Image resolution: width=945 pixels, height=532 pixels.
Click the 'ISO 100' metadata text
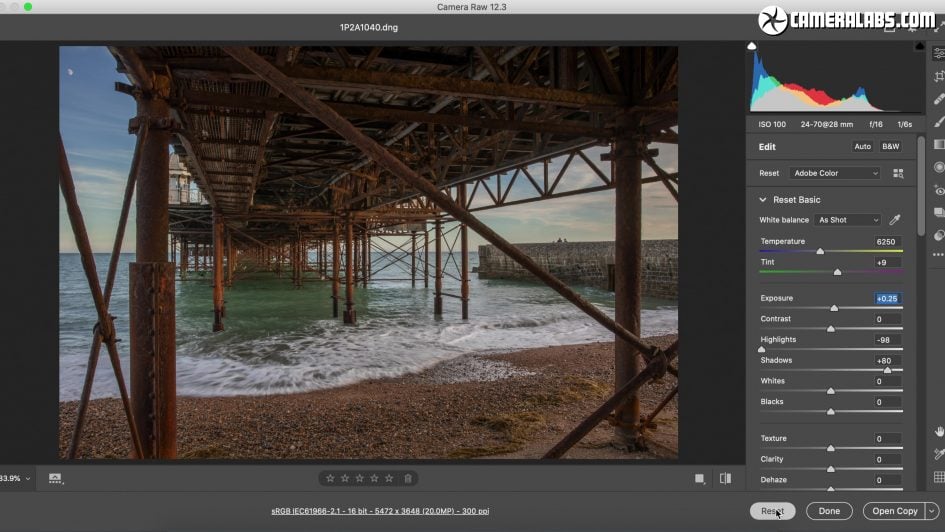(x=772, y=125)
